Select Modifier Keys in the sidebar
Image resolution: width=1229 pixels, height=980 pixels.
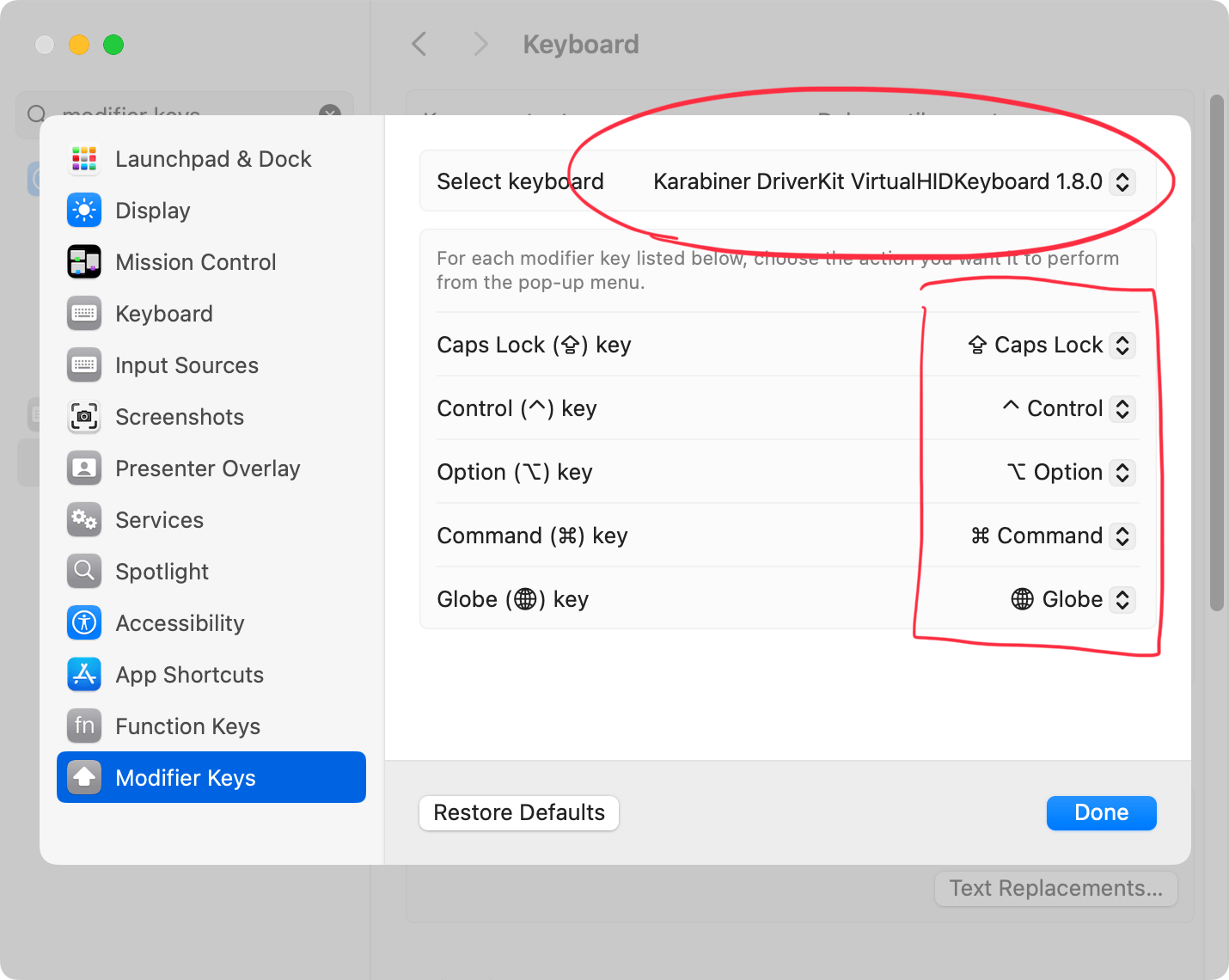211,777
